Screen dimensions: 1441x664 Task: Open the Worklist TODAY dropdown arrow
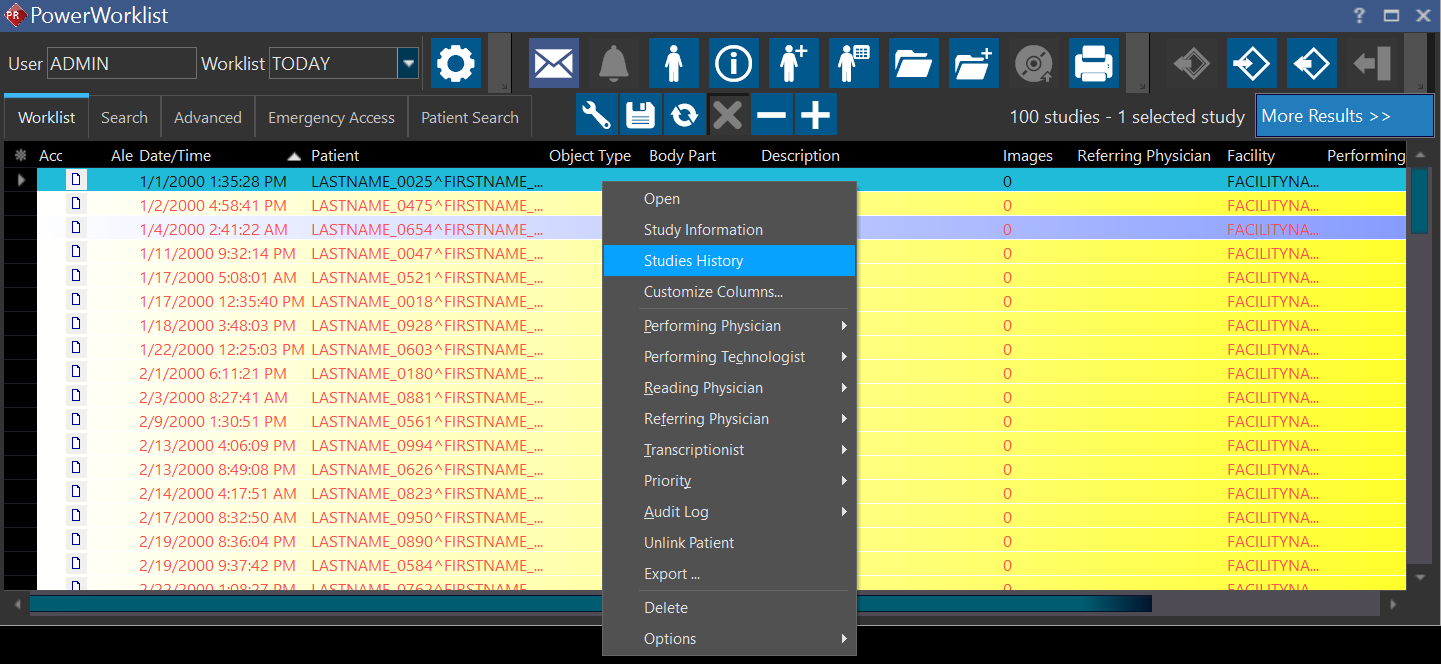pos(408,64)
